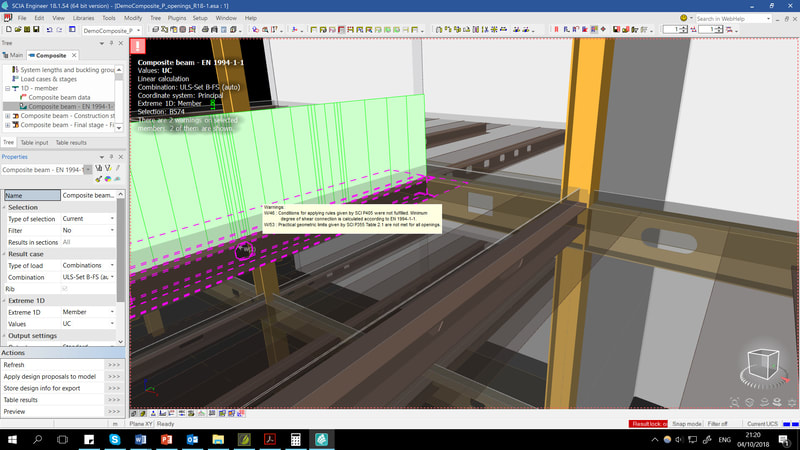Click the Undo arrow icon

coord(49,30)
